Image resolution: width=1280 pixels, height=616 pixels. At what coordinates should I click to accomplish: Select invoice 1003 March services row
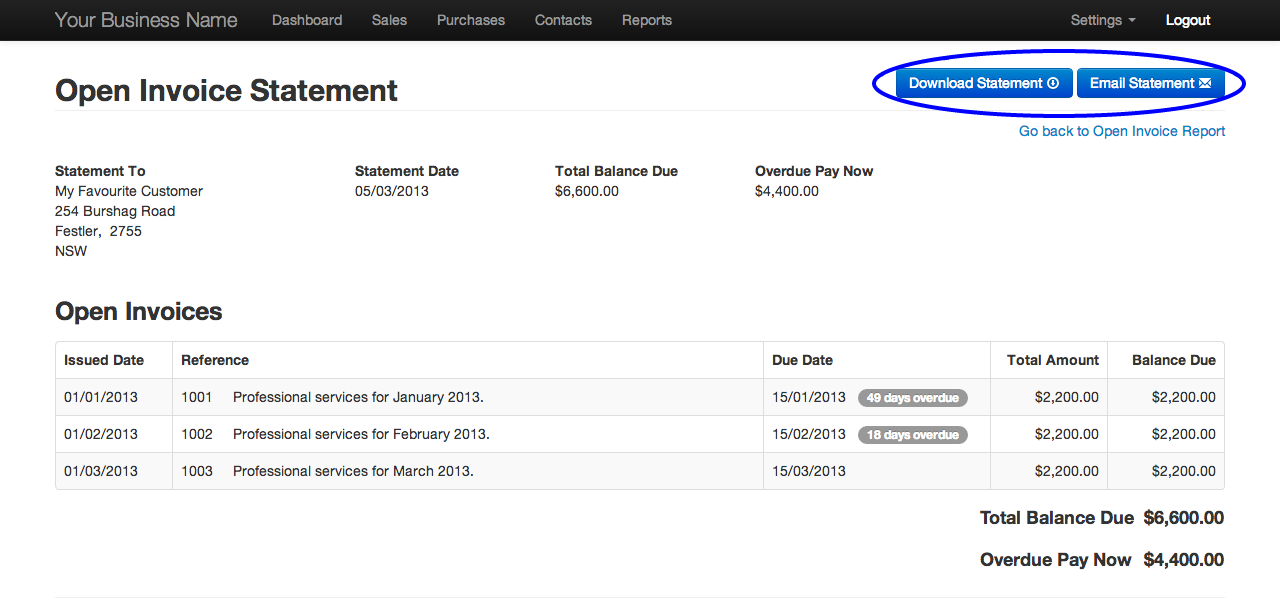(353, 471)
